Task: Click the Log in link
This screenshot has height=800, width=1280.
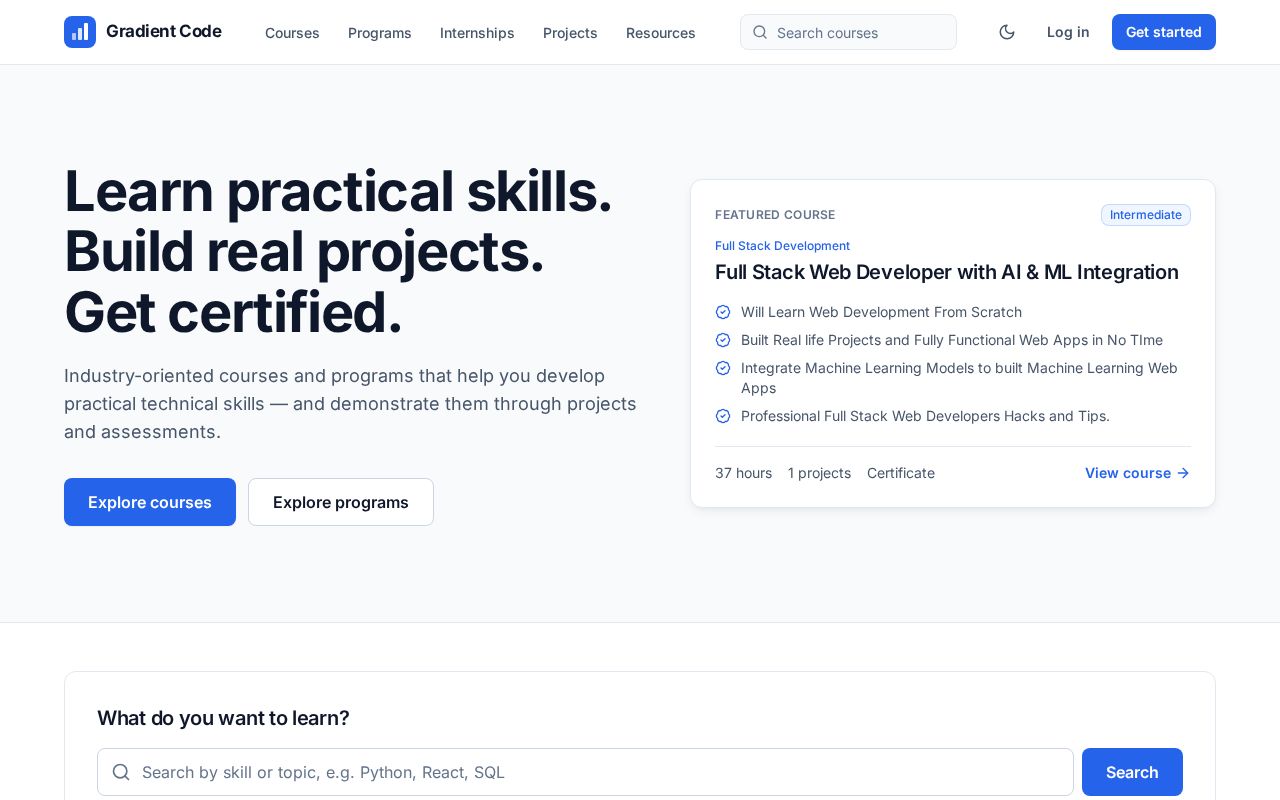Action: pos(1068,32)
